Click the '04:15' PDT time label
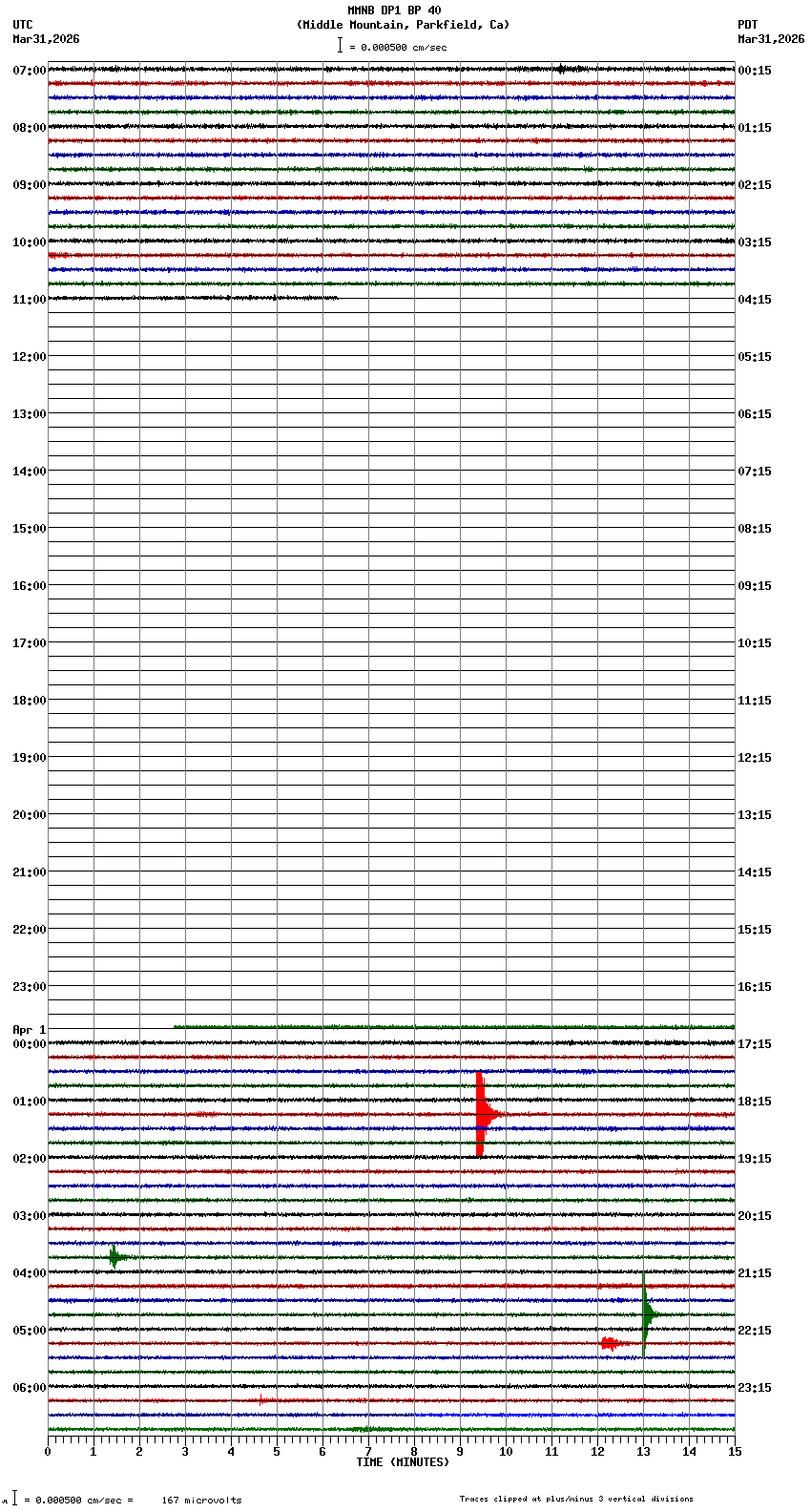The width and height of the screenshot is (811, 1512). click(755, 300)
